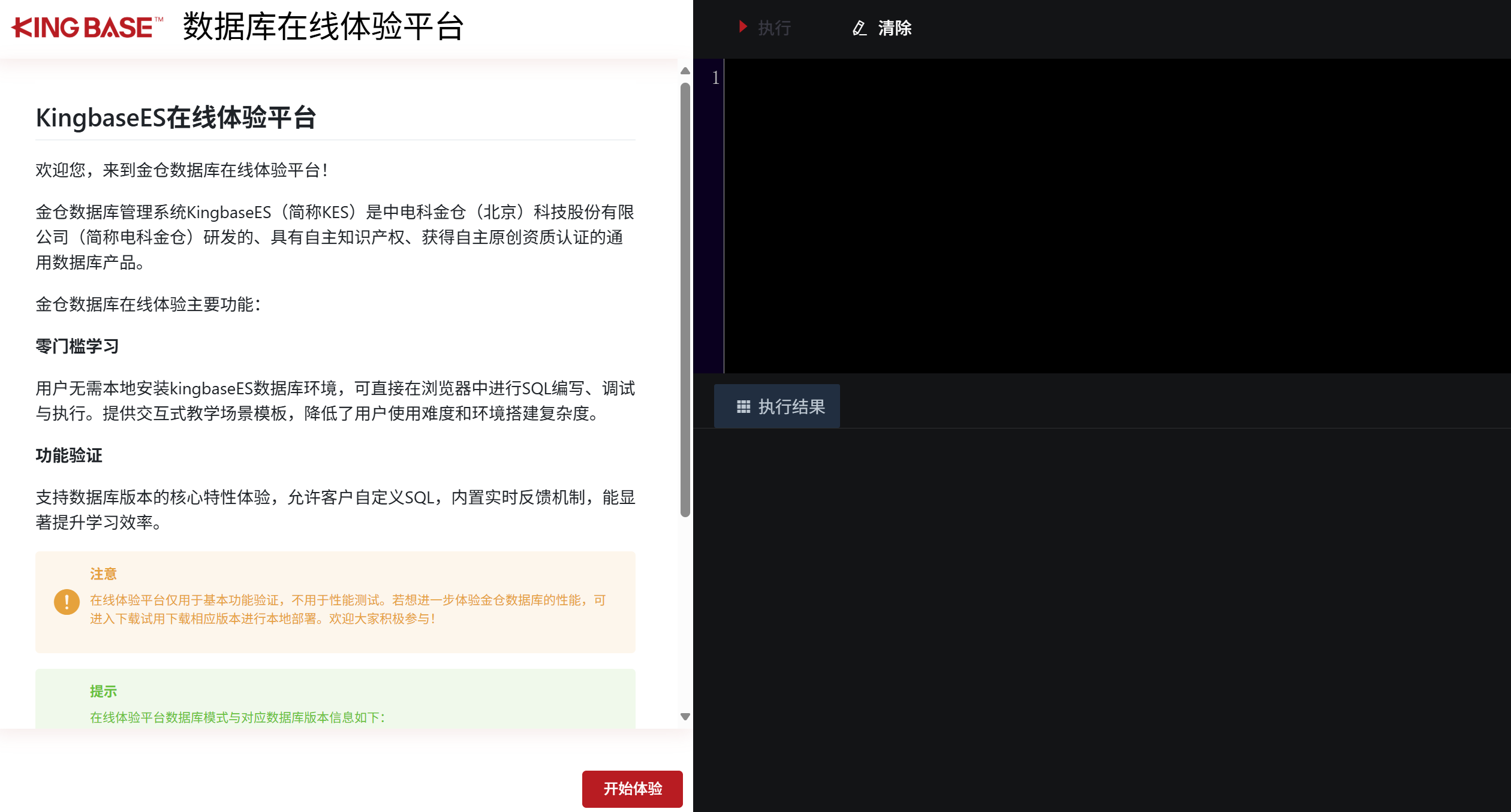
Task: Click the 零门槛学习 subheading
Action: coord(77,346)
